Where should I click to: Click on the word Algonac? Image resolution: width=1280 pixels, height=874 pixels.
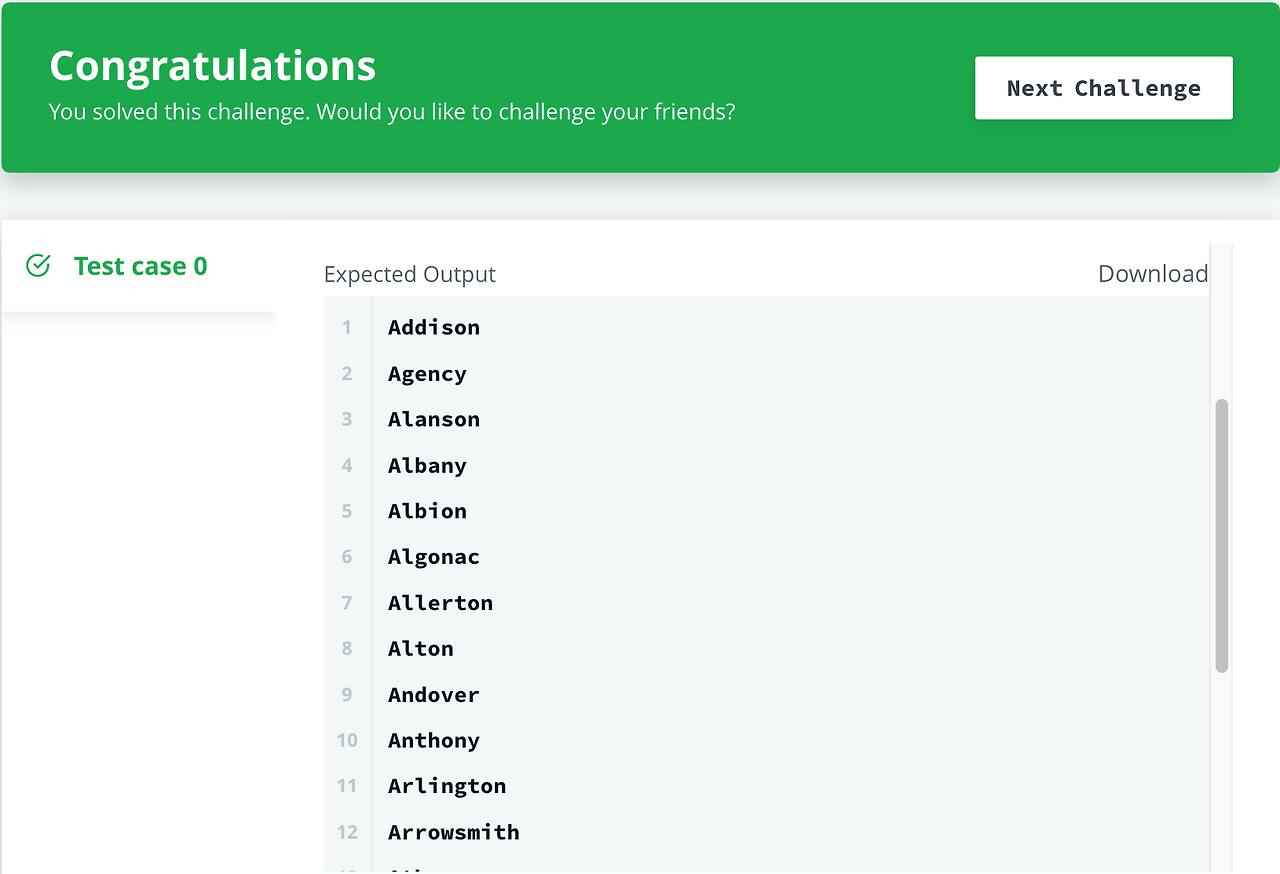pos(433,557)
